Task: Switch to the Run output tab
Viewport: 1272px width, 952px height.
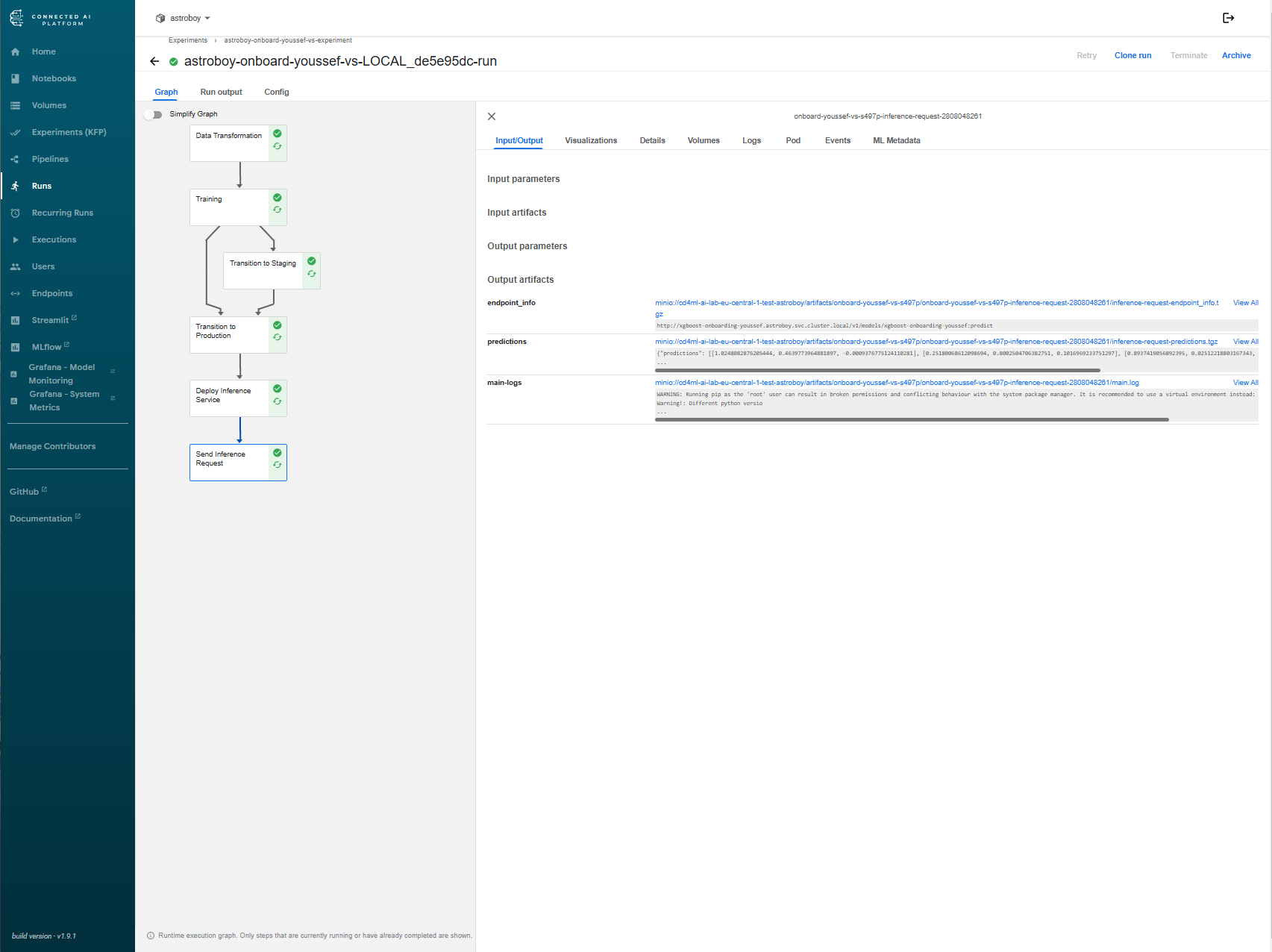Action: tap(221, 92)
